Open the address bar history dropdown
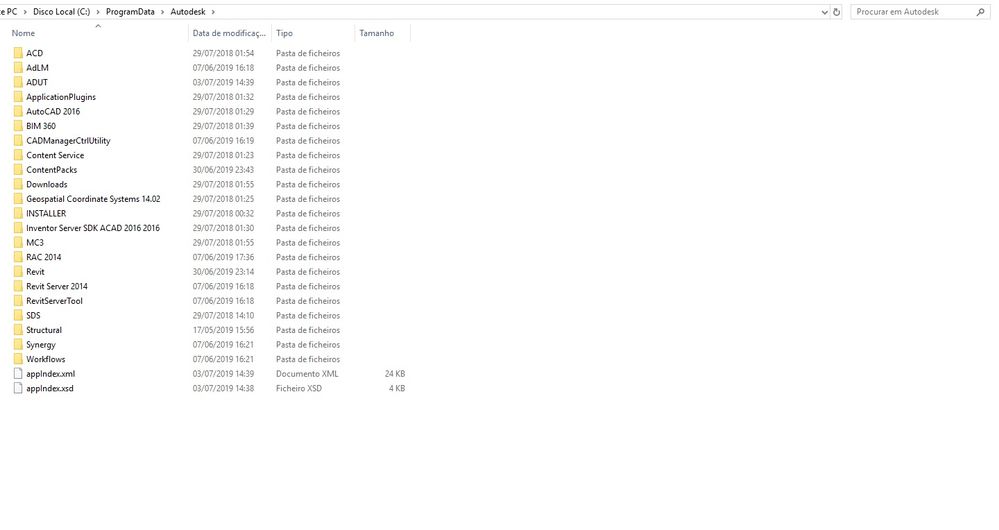Image resolution: width=999 pixels, height=530 pixels. [x=824, y=11]
